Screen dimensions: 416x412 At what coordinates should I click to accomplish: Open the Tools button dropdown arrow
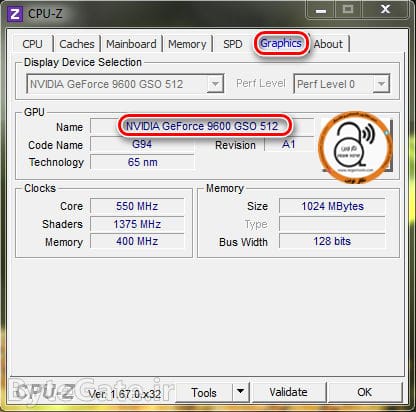[240, 392]
